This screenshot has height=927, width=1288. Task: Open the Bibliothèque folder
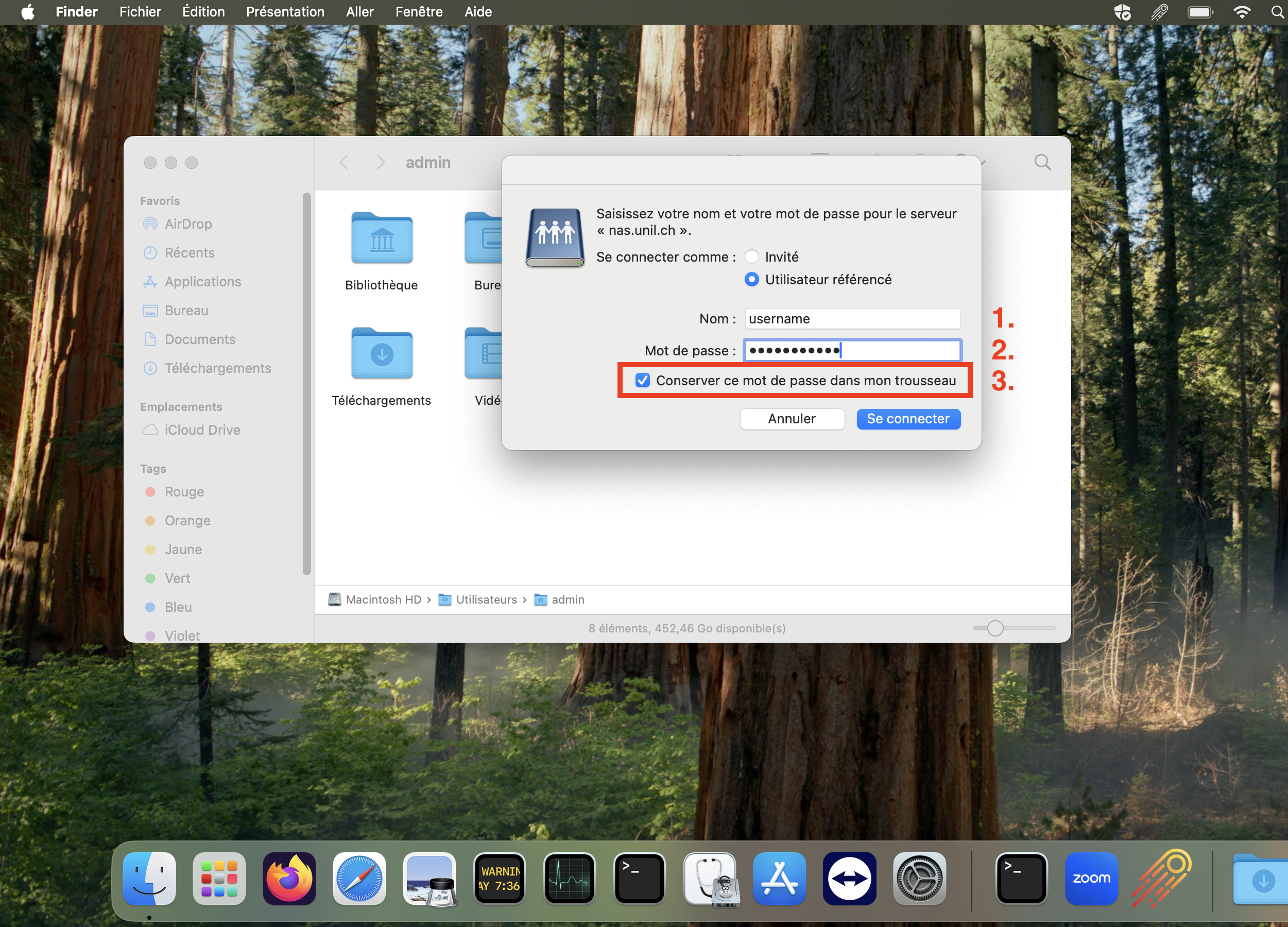point(382,238)
